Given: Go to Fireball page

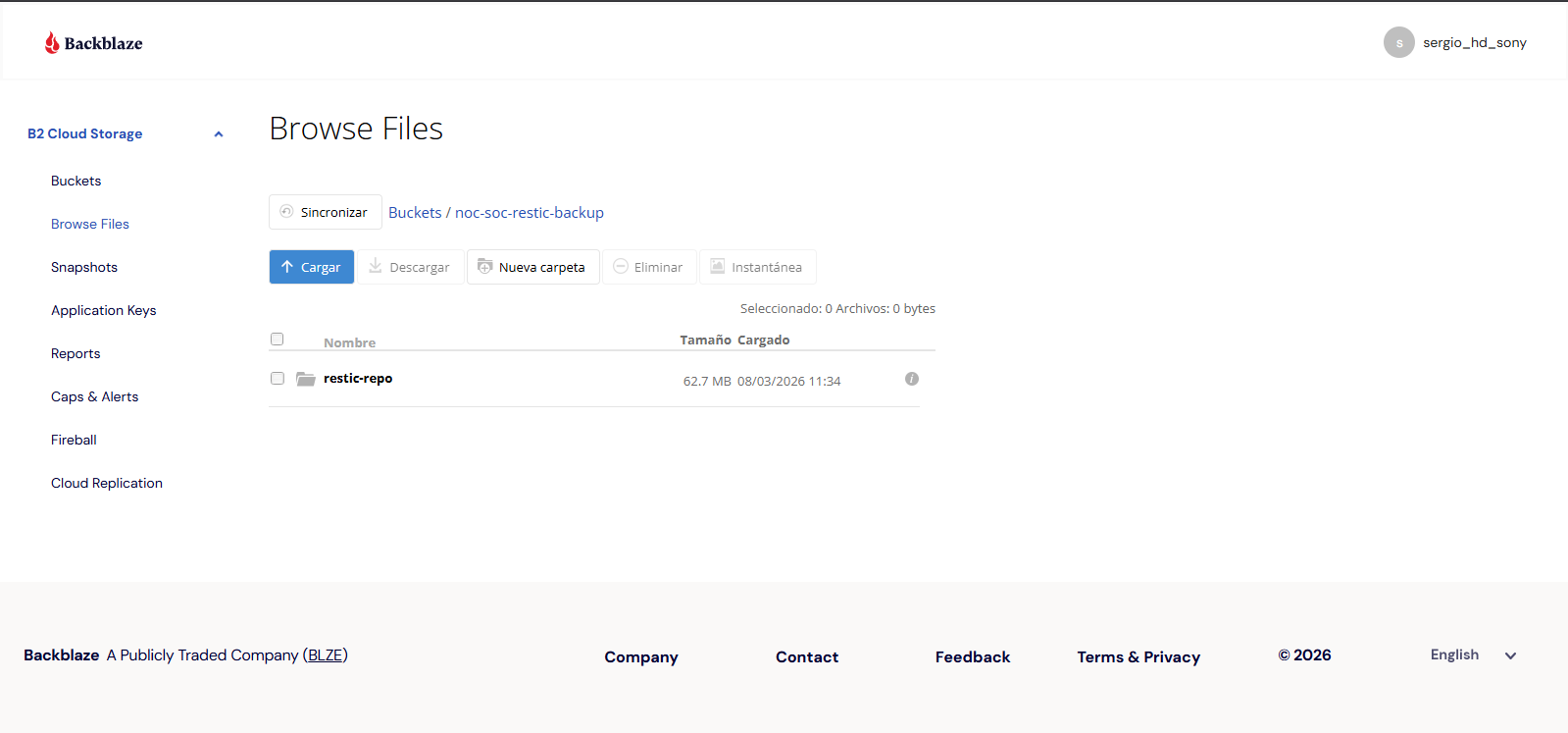Looking at the screenshot, I should click(x=74, y=440).
